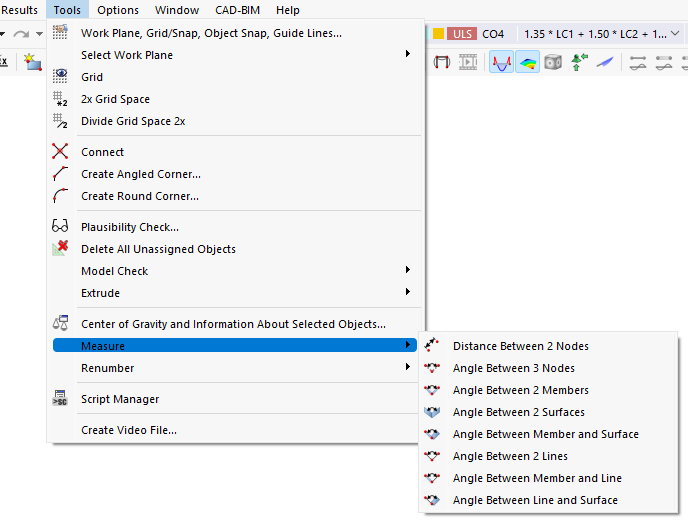Click the Delete All Unassigned Objects icon
This screenshot has width=688, height=522.
point(60,248)
